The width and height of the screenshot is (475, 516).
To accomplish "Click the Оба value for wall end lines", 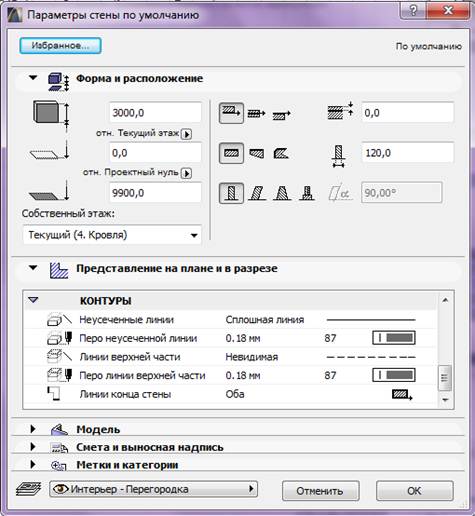I will (x=235, y=394).
